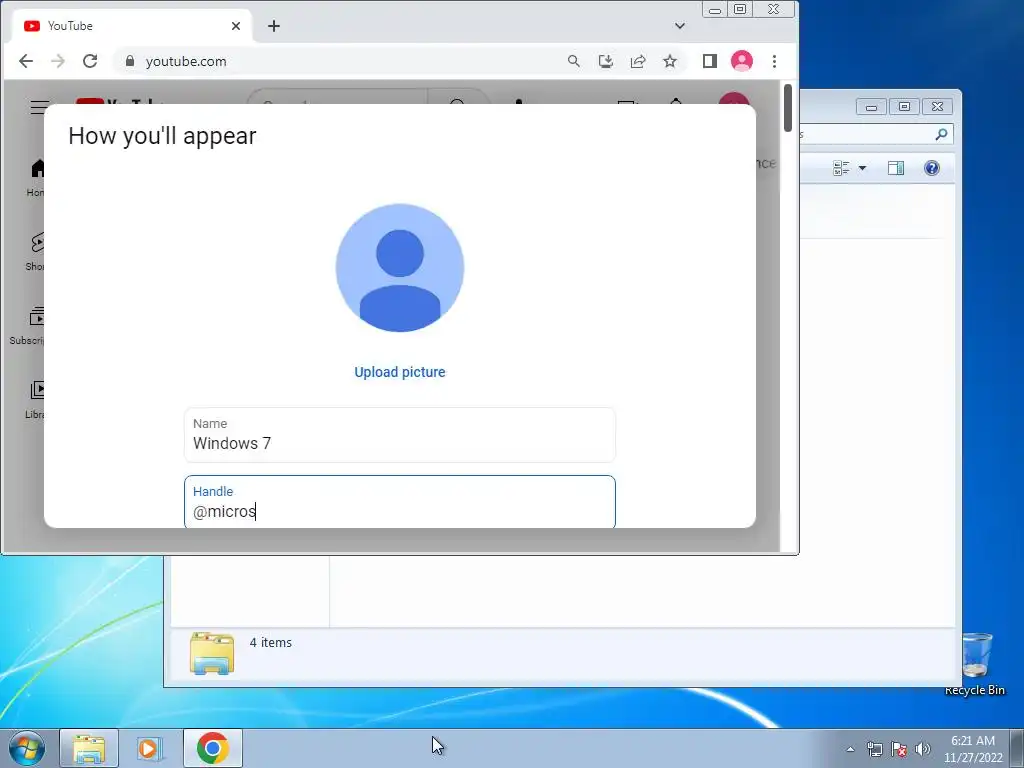1024x768 pixels.
Task: Click the Handle input field
Action: pos(400,502)
